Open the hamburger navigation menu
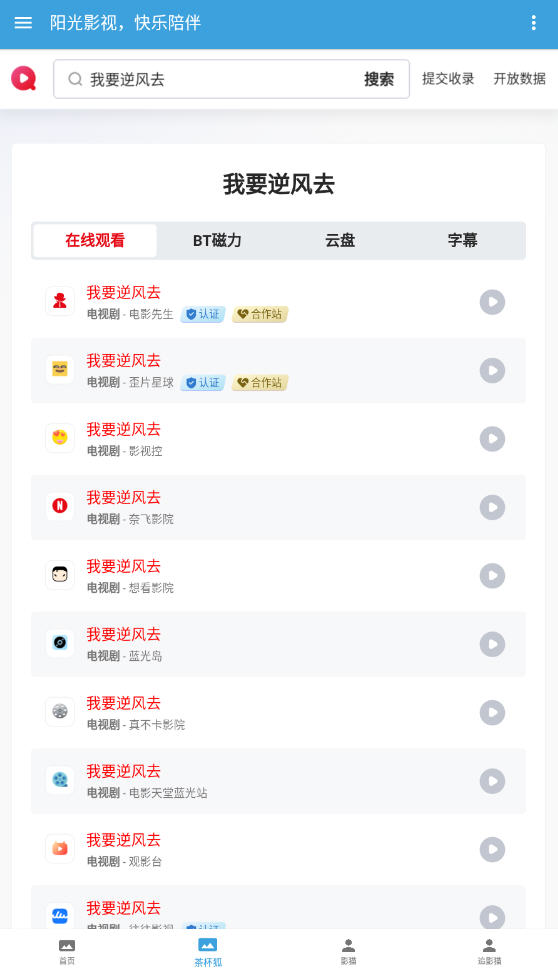 (23, 23)
